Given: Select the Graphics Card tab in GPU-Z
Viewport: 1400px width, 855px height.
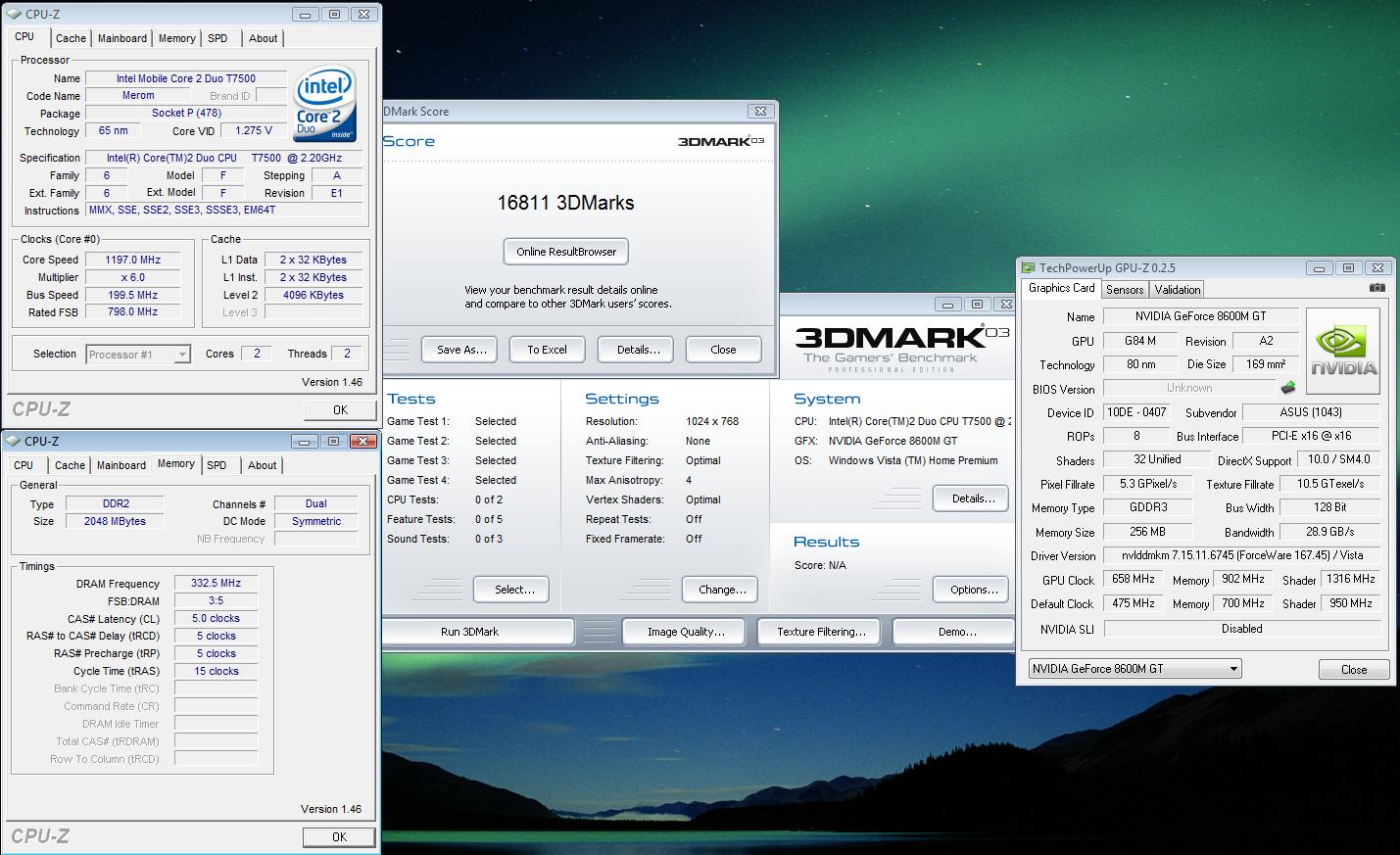Looking at the screenshot, I should 1061,288.
